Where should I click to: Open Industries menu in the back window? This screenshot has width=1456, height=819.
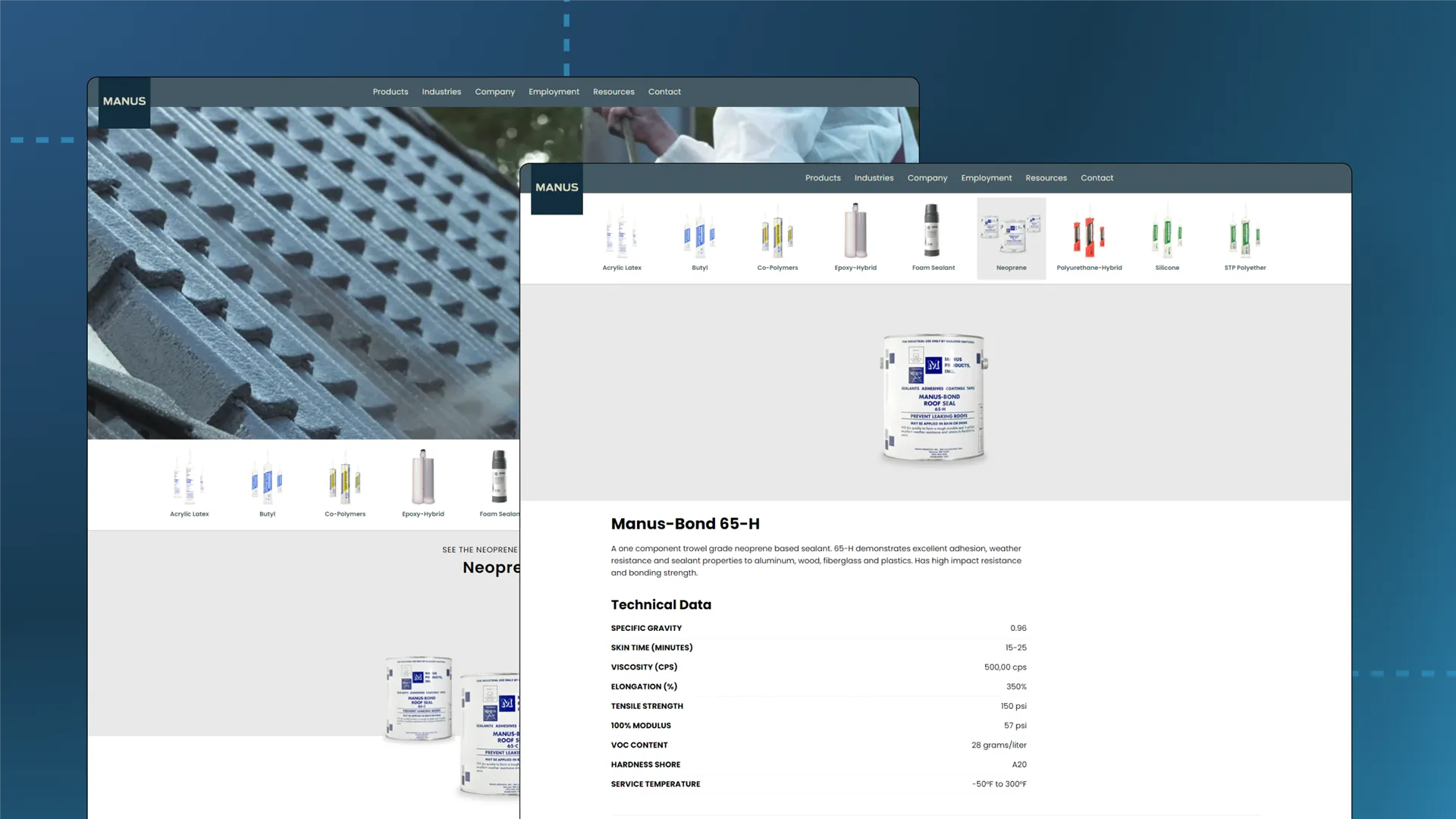click(x=441, y=92)
